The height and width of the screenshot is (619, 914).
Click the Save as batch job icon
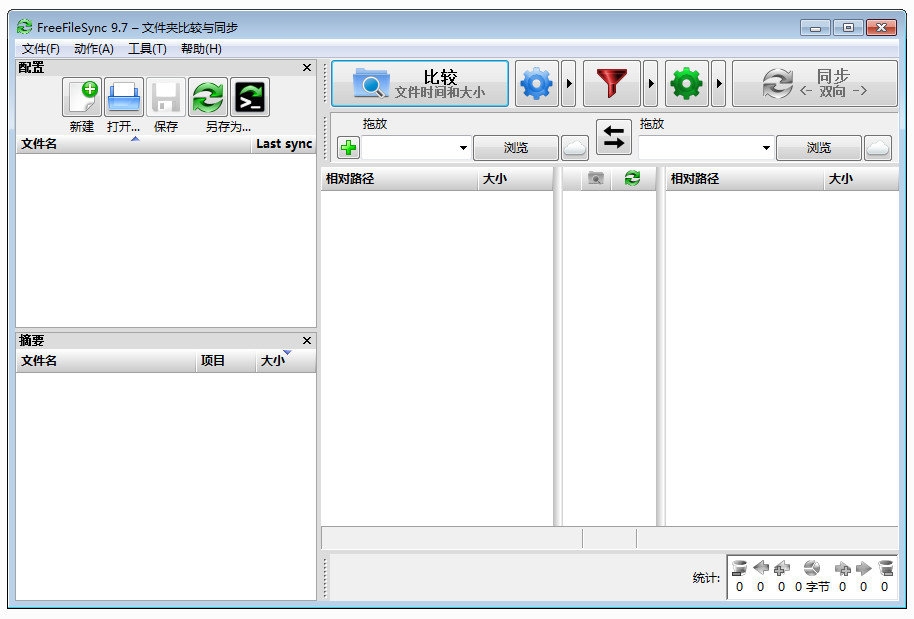(x=250, y=98)
